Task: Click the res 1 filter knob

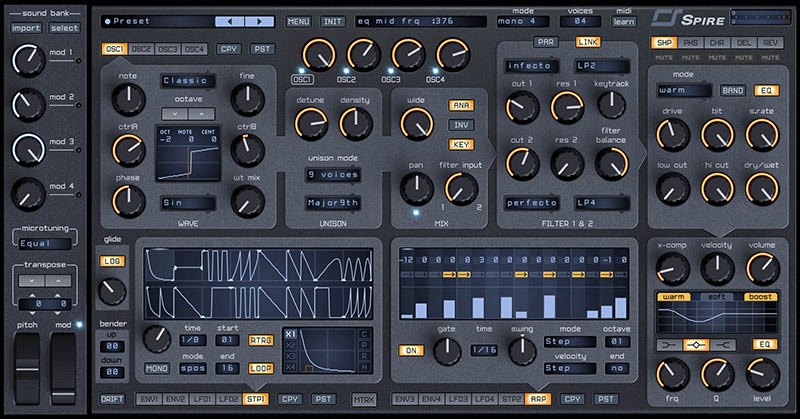Action: click(567, 107)
